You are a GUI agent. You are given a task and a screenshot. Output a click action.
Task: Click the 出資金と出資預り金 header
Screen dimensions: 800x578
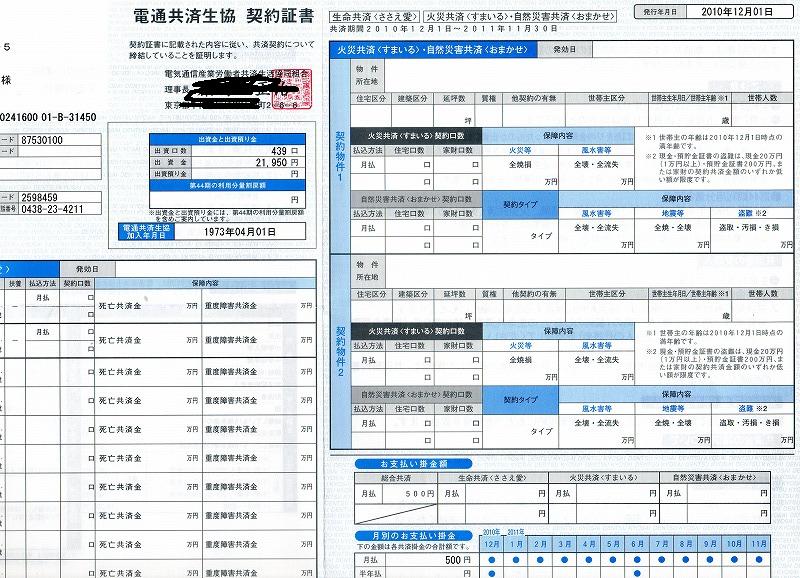coord(228,139)
